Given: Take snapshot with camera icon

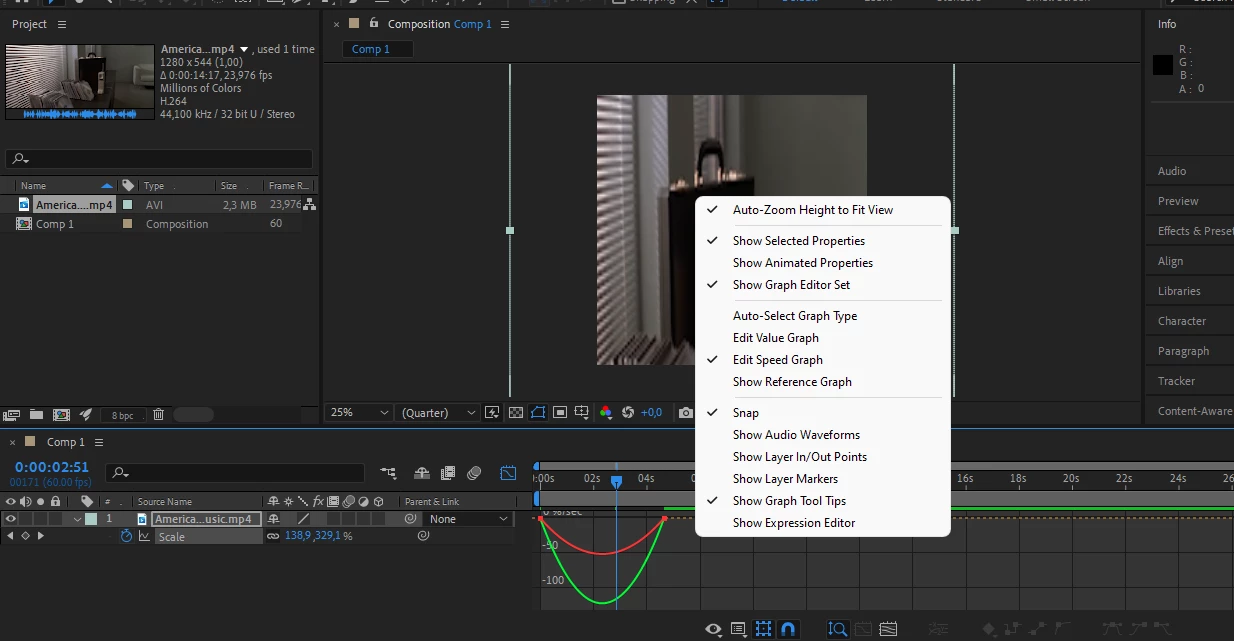Looking at the screenshot, I should click(x=685, y=412).
